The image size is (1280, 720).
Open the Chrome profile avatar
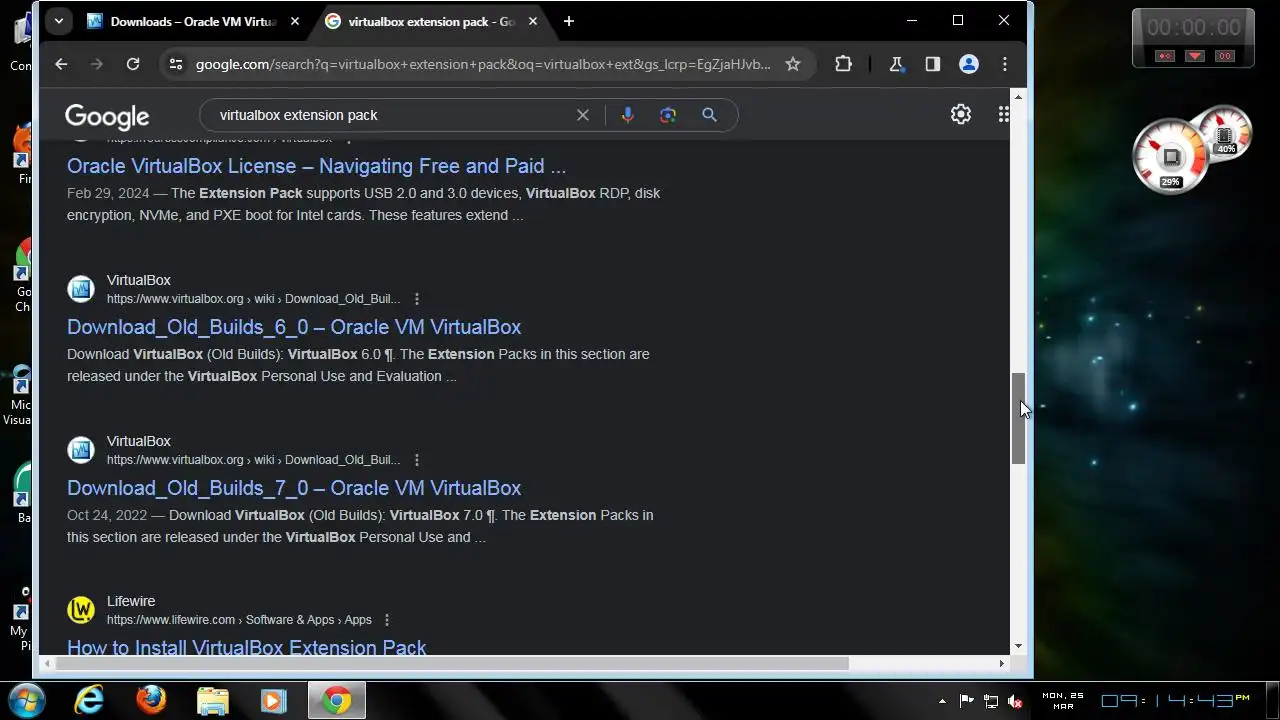pyautogui.click(x=968, y=64)
